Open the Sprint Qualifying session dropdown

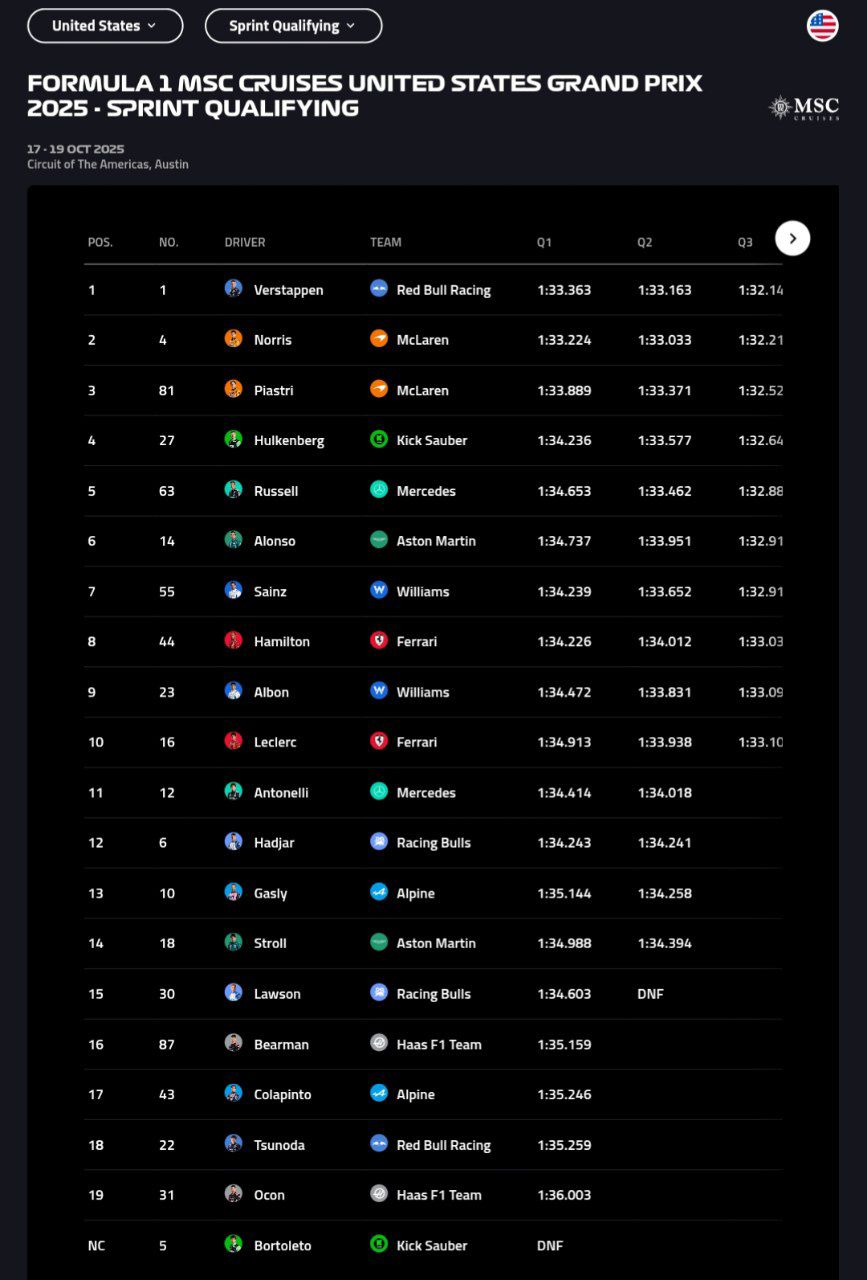(x=293, y=25)
